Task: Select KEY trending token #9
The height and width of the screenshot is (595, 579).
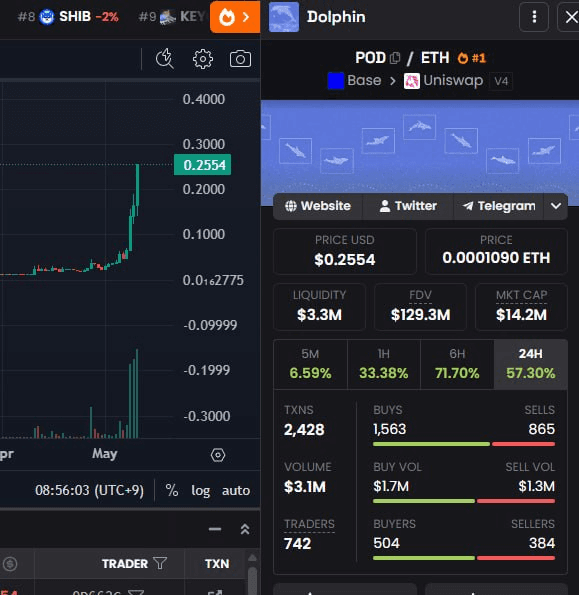Action: pyautogui.click(x=171, y=17)
